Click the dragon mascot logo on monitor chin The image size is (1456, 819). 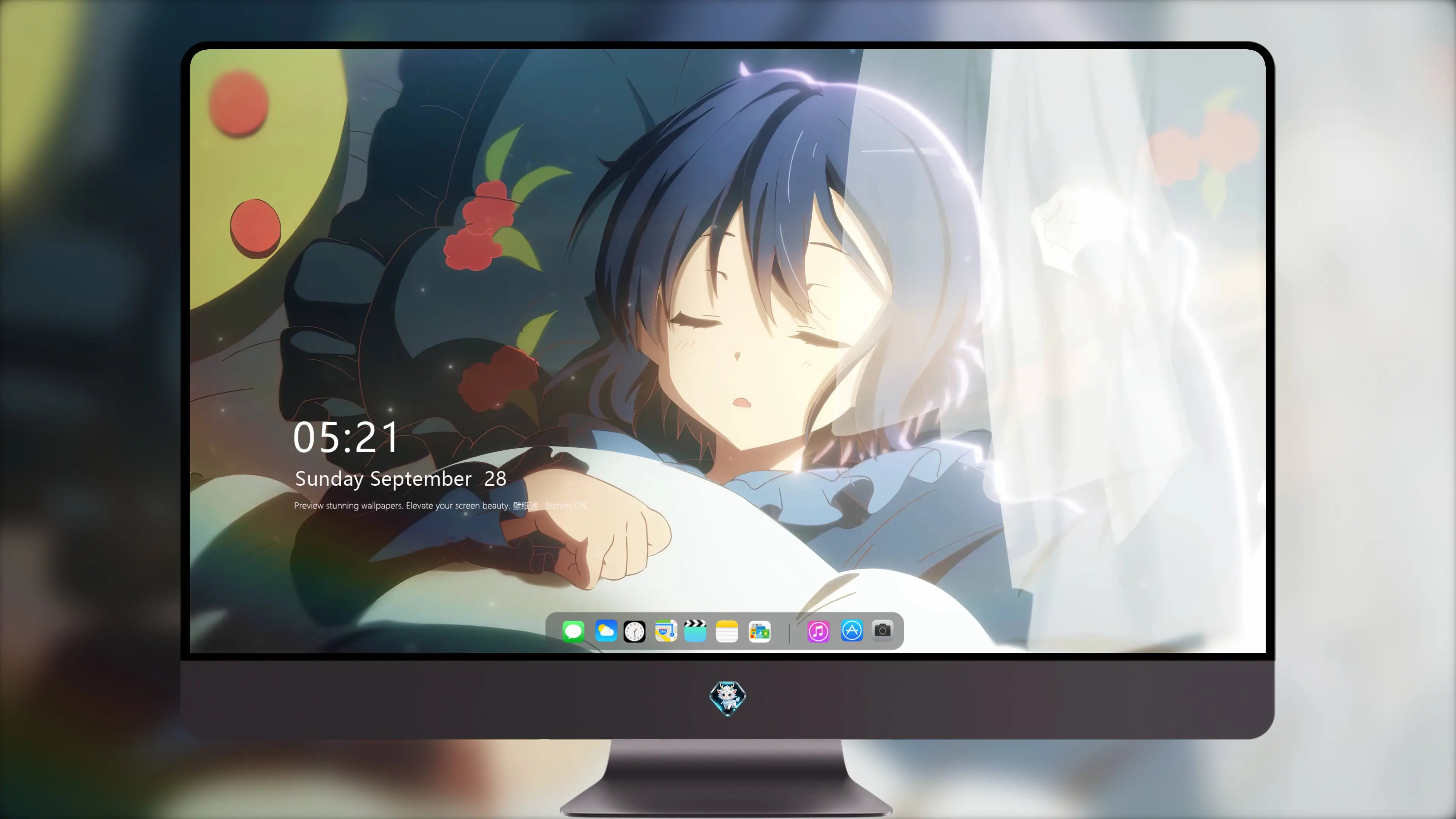pos(728,698)
